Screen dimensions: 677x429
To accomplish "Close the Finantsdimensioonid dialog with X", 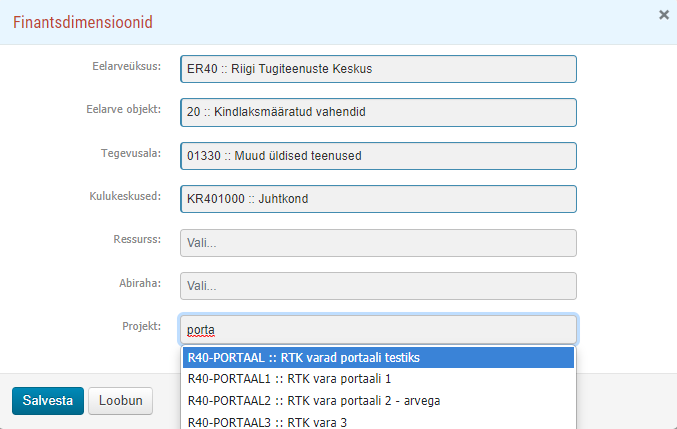I will point(664,15).
